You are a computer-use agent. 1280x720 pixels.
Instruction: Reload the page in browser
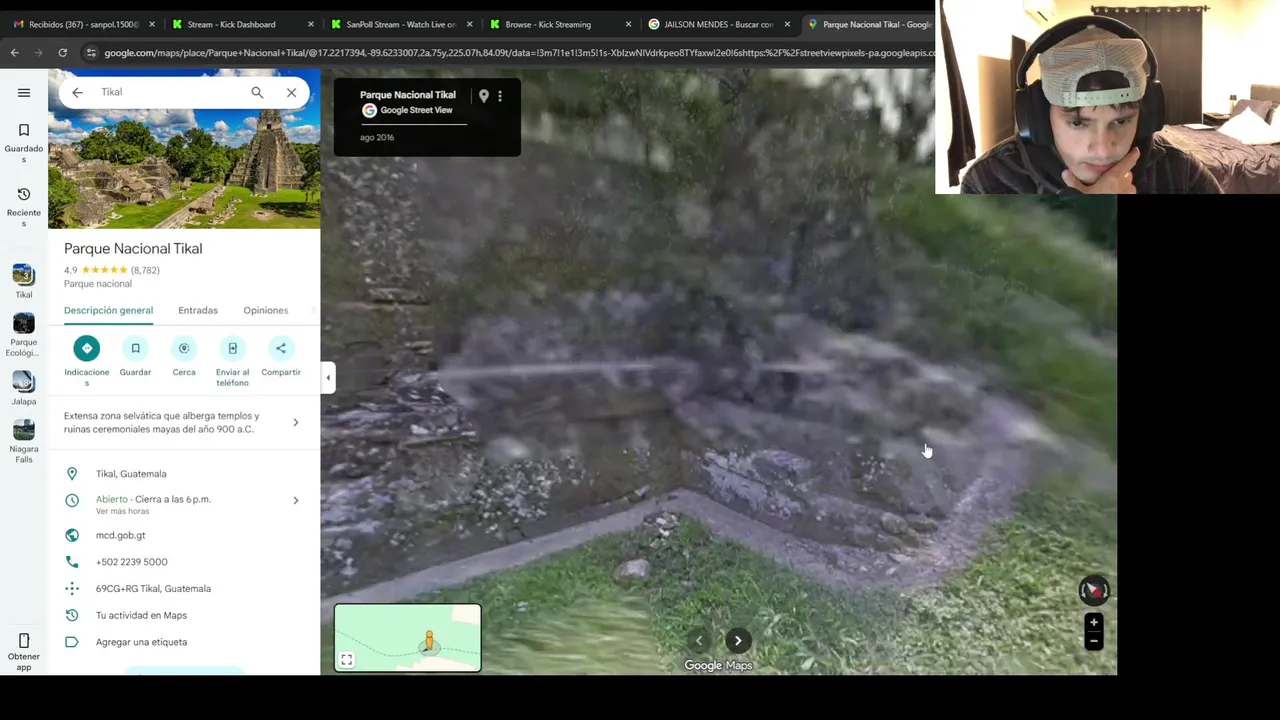(x=62, y=52)
